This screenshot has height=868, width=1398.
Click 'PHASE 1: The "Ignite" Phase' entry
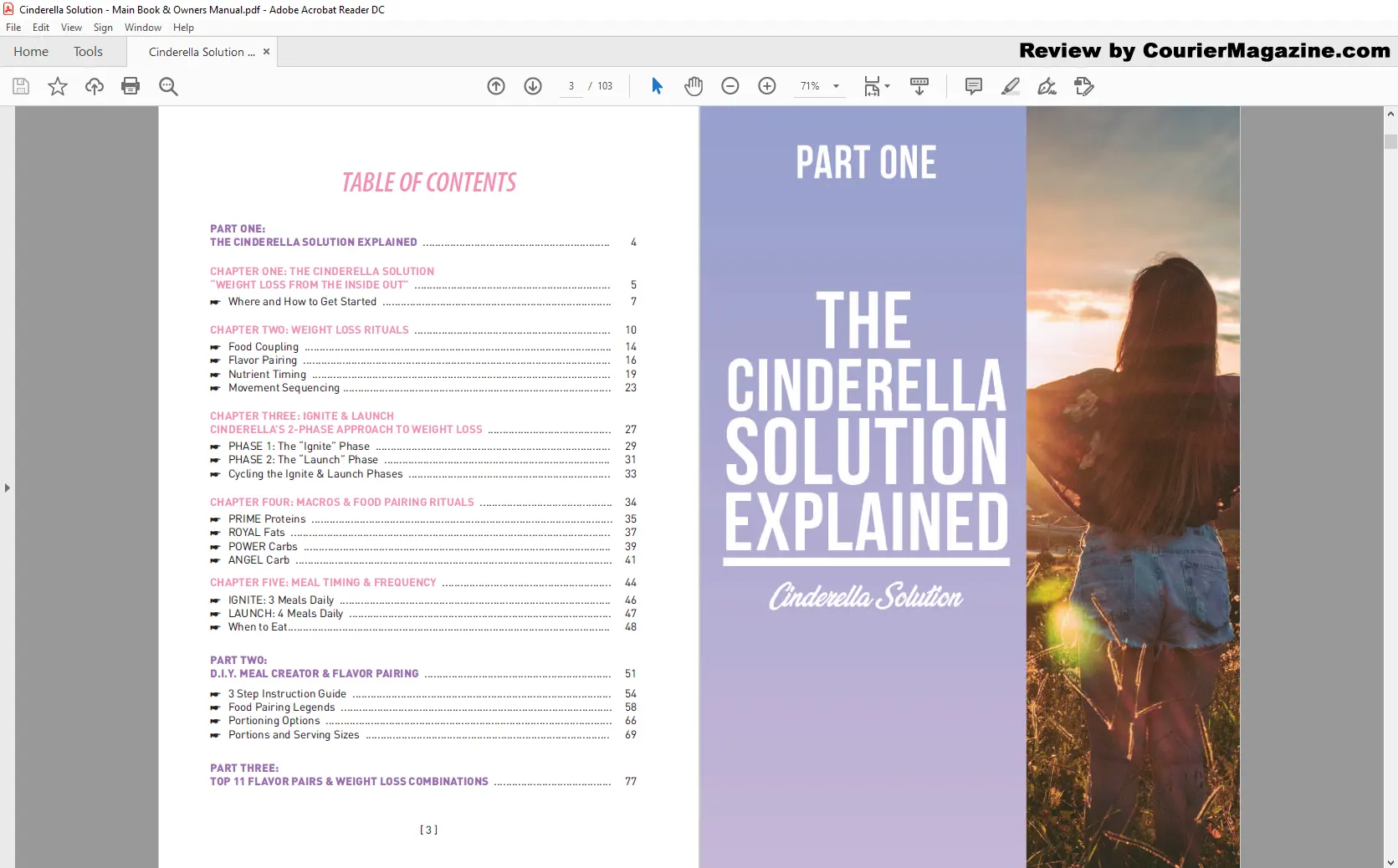pyautogui.click(x=299, y=447)
